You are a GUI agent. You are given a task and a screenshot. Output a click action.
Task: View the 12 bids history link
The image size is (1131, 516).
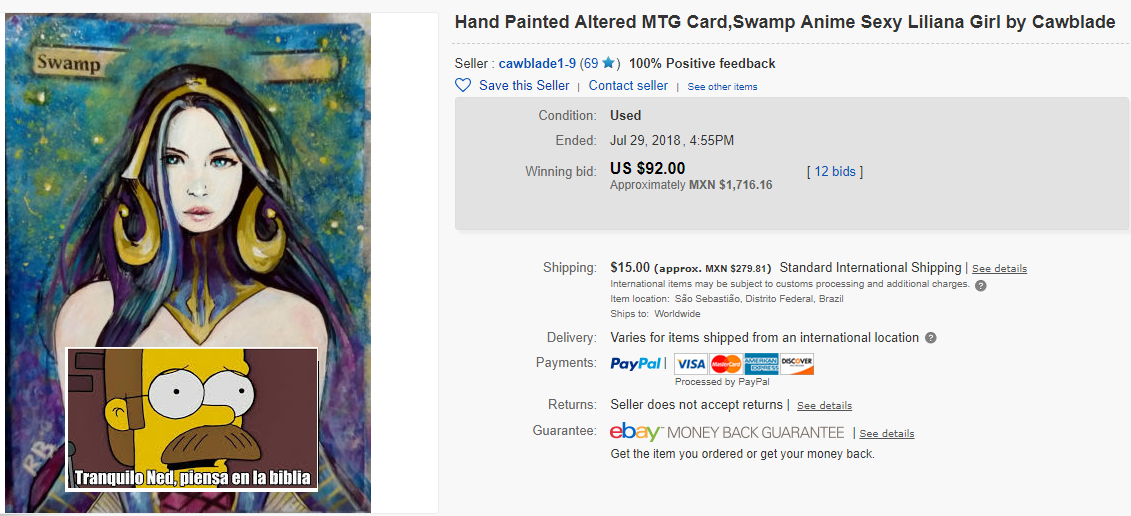(x=835, y=172)
